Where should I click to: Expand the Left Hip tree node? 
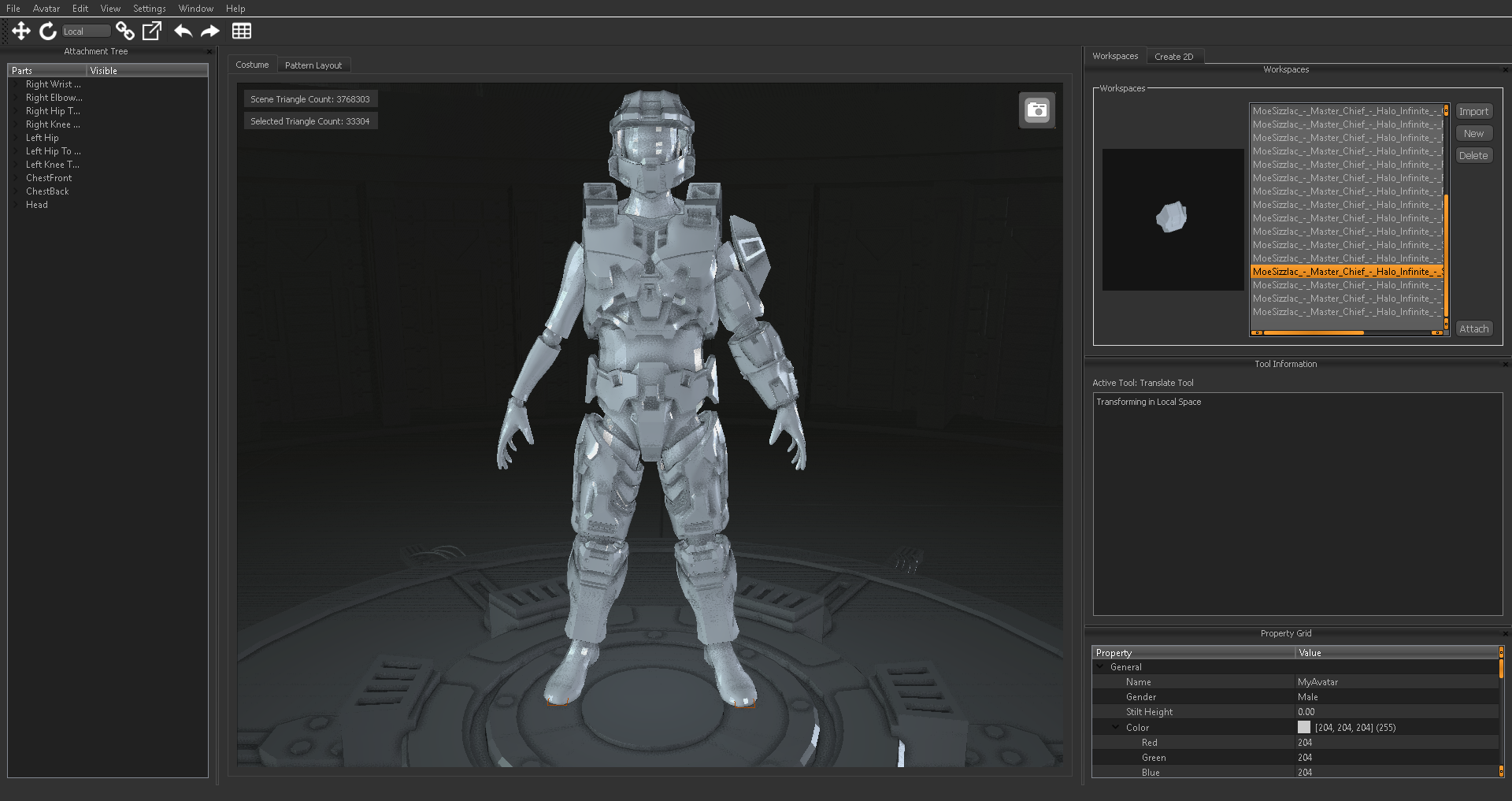point(17,138)
